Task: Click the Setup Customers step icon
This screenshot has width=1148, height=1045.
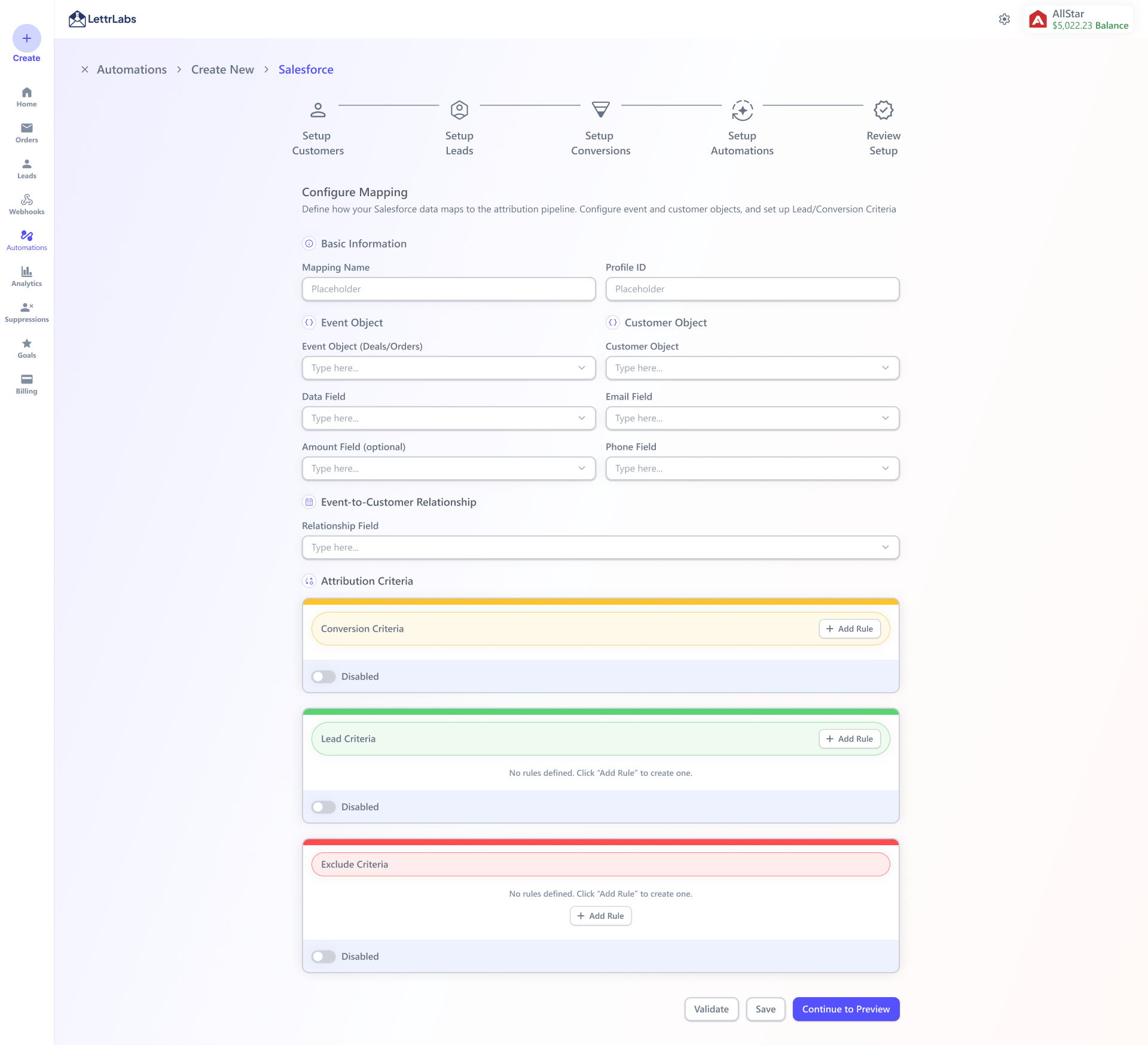Action: click(x=318, y=110)
